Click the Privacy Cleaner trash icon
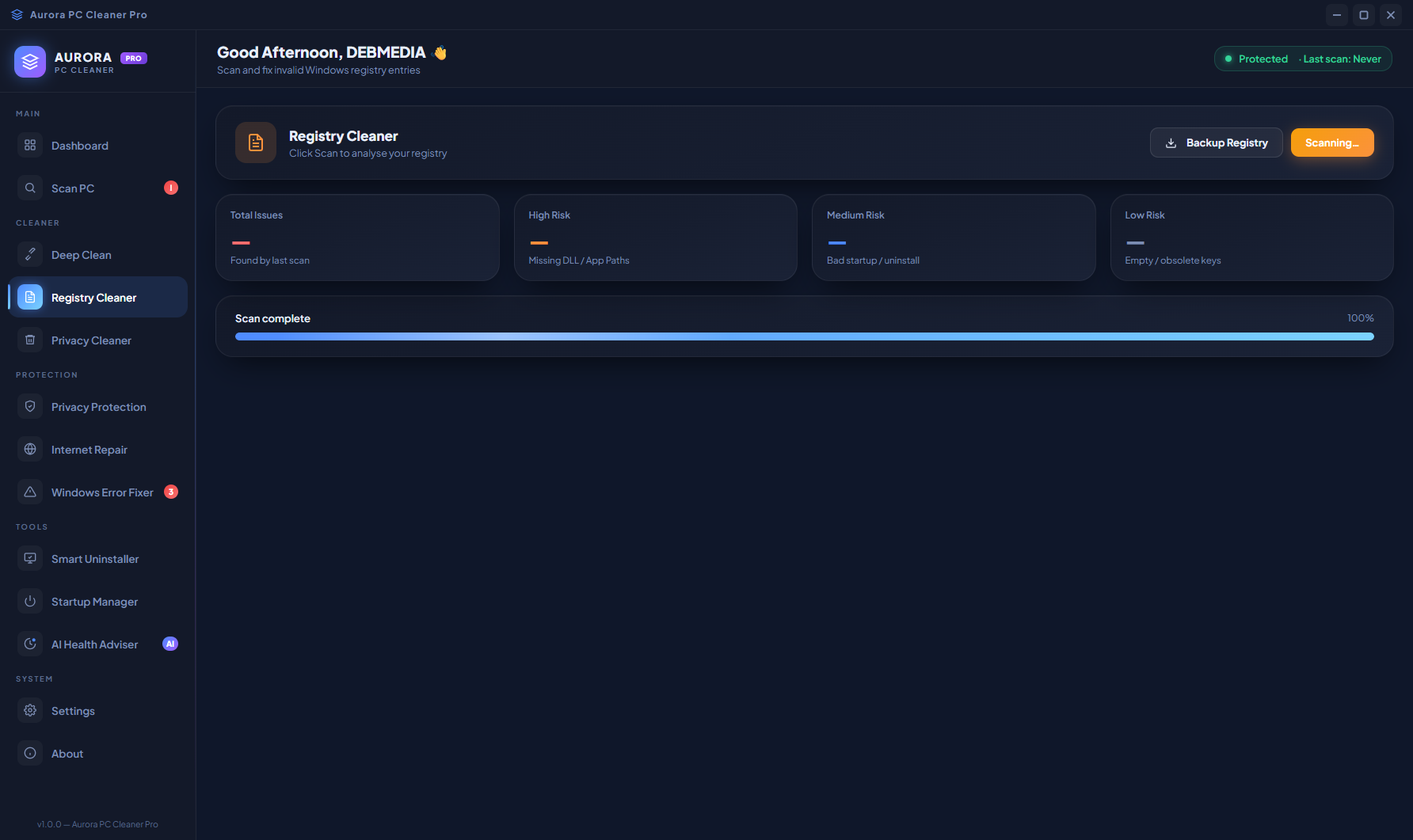 tap(30, 340)
